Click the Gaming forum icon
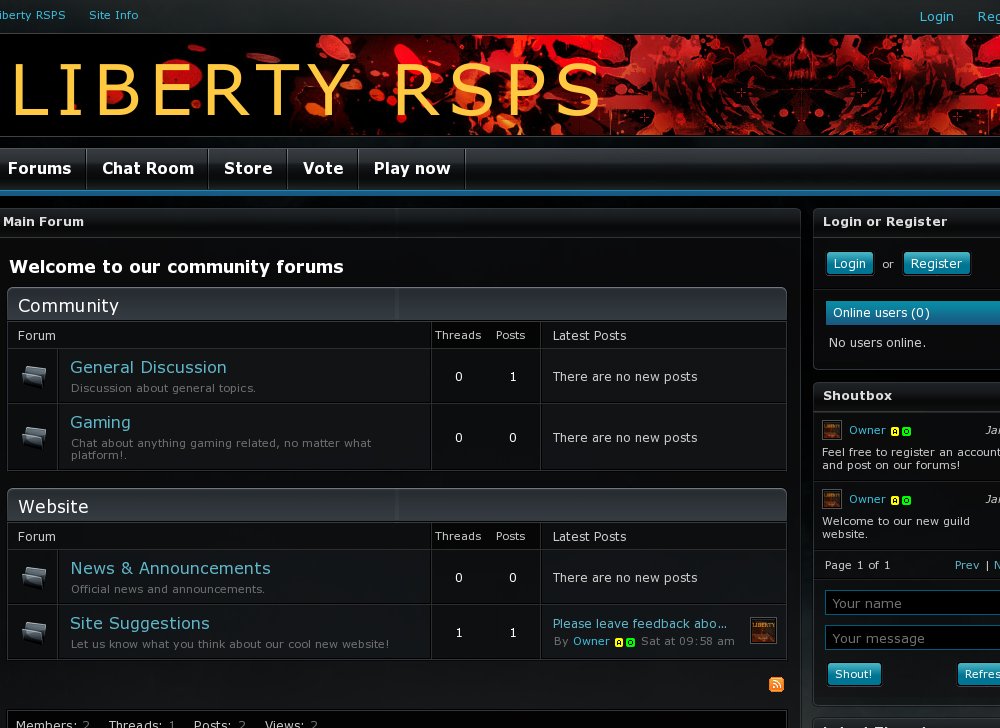Viewport: 1000px width, 728px height. 33,437
